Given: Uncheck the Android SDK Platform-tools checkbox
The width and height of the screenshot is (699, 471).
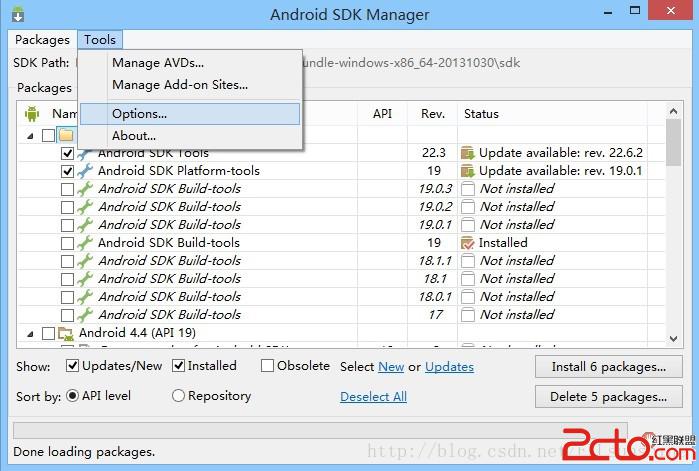Looking at the screenshot, I should coord(67,171).
